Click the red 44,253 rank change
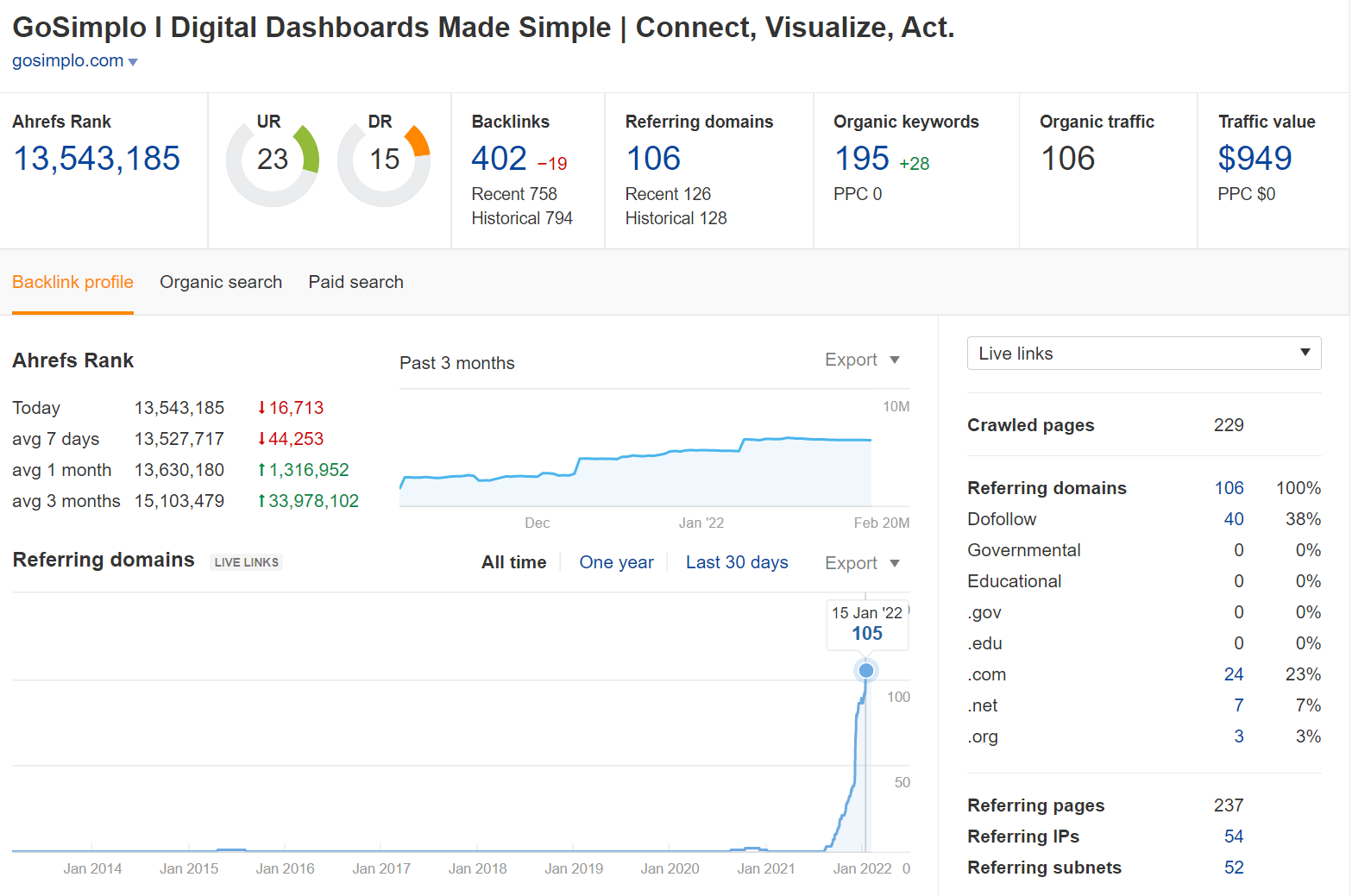Viewport: 1352px width, 896px height. [291, 439]
